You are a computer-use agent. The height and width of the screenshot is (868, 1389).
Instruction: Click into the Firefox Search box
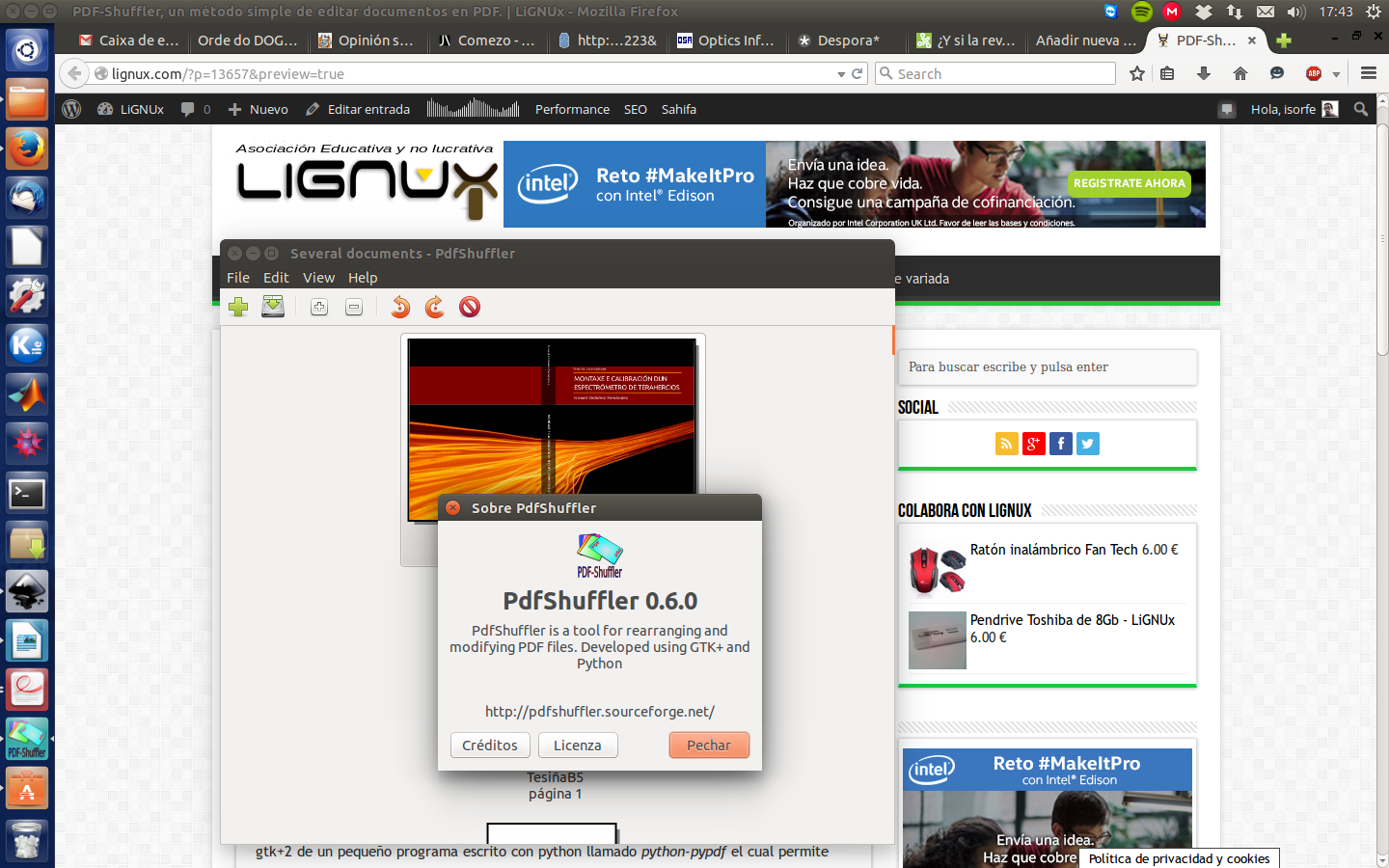[x=995, y=73]
